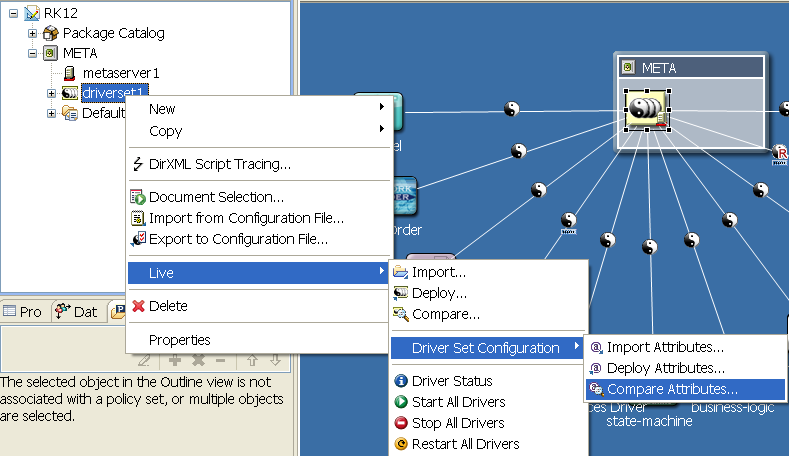
Task: Collapse the RK12 project tree node
Action: tap(14, 13)
